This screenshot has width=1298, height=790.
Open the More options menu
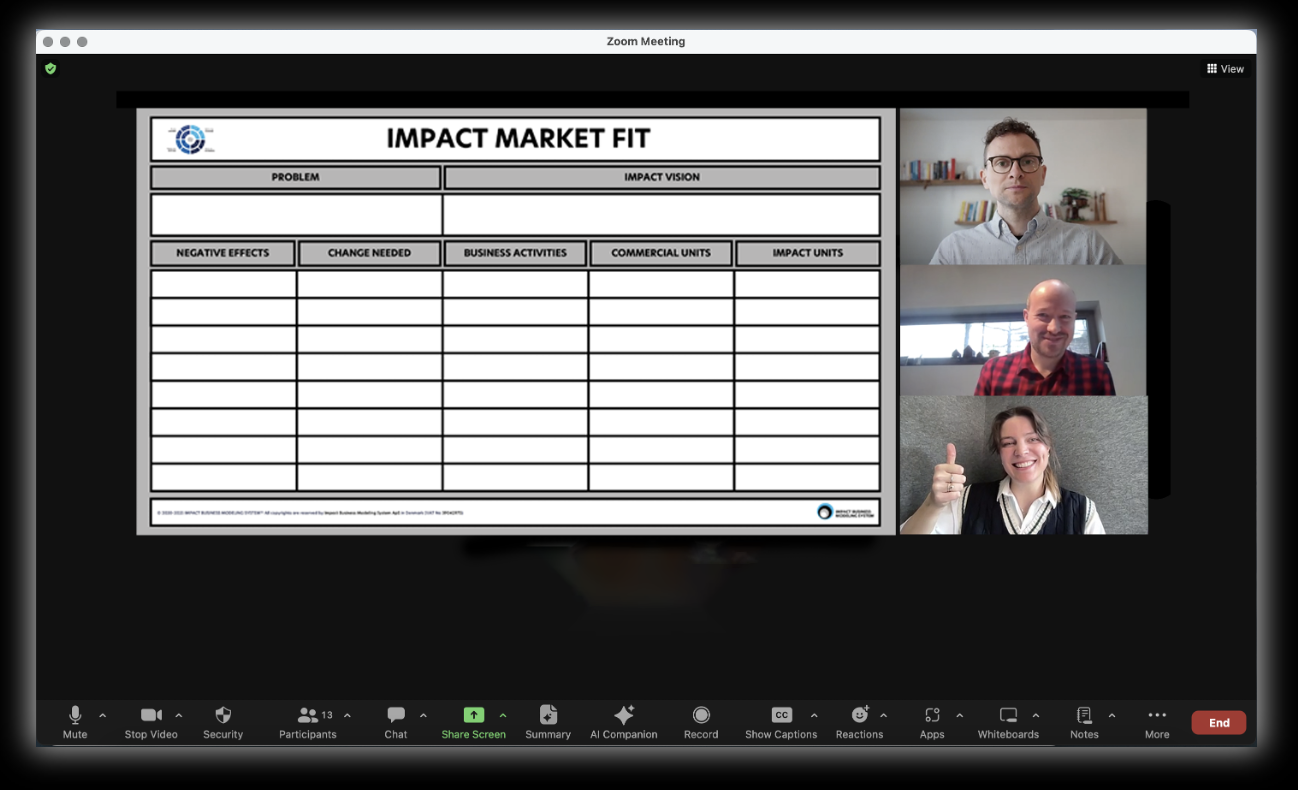[1157, 722]
